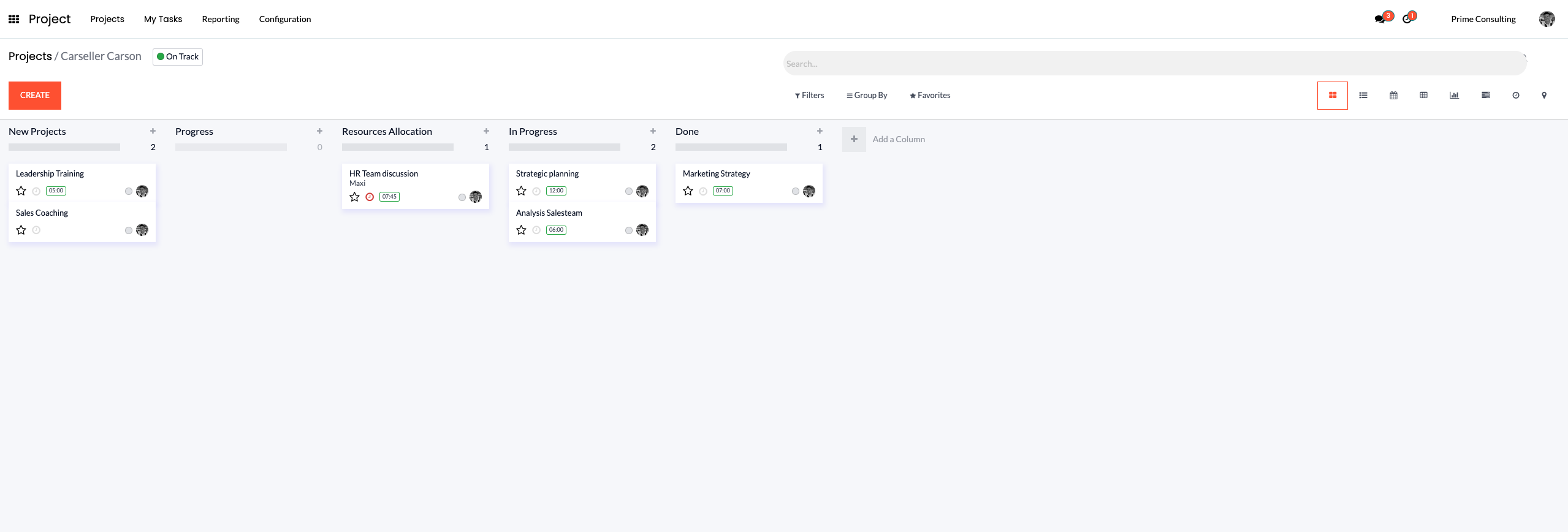
Task: Switch to Calendar view
Action: pos(1393,96)
